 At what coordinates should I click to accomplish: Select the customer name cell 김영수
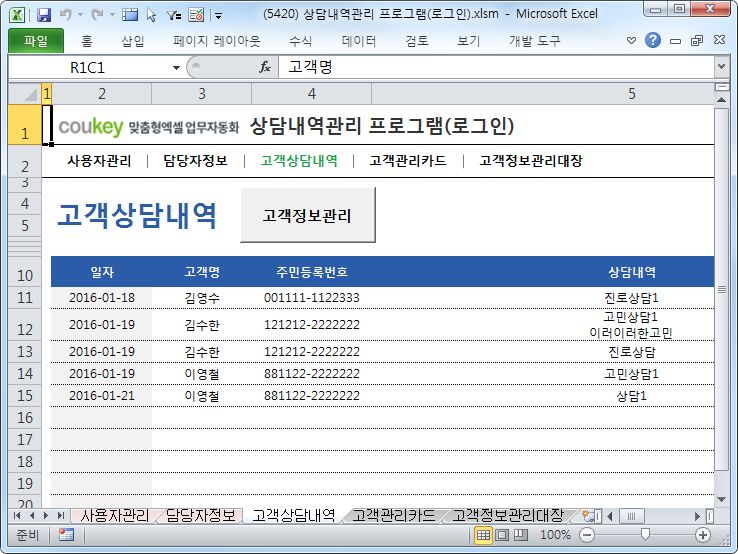point(202,298)
